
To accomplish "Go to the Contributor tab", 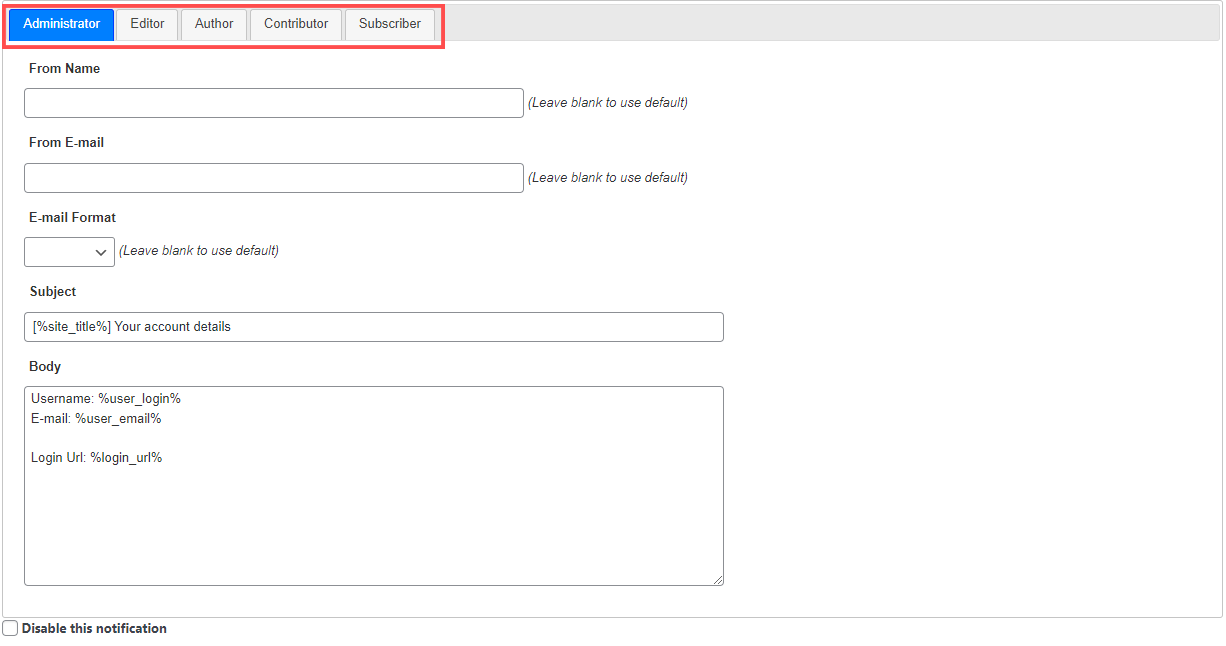I will 296,24.
